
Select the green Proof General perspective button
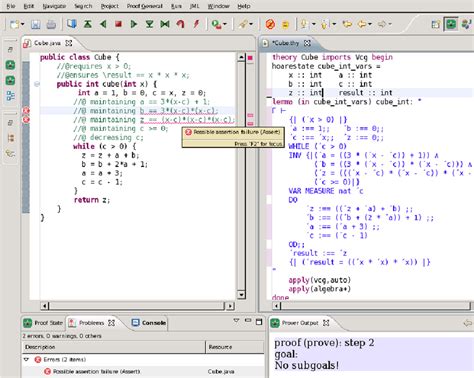click(x=451, y=24)
